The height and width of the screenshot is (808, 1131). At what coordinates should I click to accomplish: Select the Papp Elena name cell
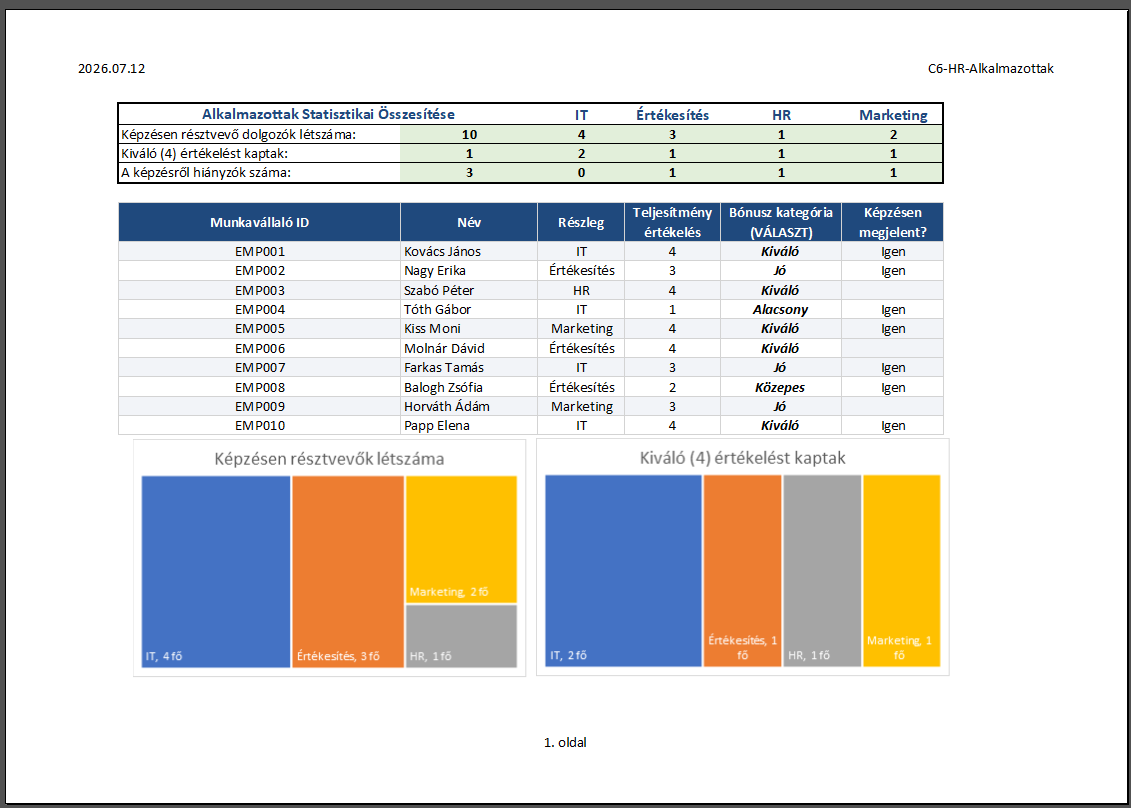coord(469,426)
